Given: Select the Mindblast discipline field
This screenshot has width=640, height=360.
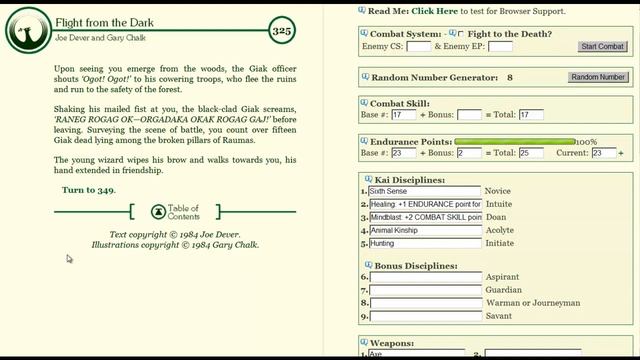Looking at the screenshot, I should click(426, 217).
